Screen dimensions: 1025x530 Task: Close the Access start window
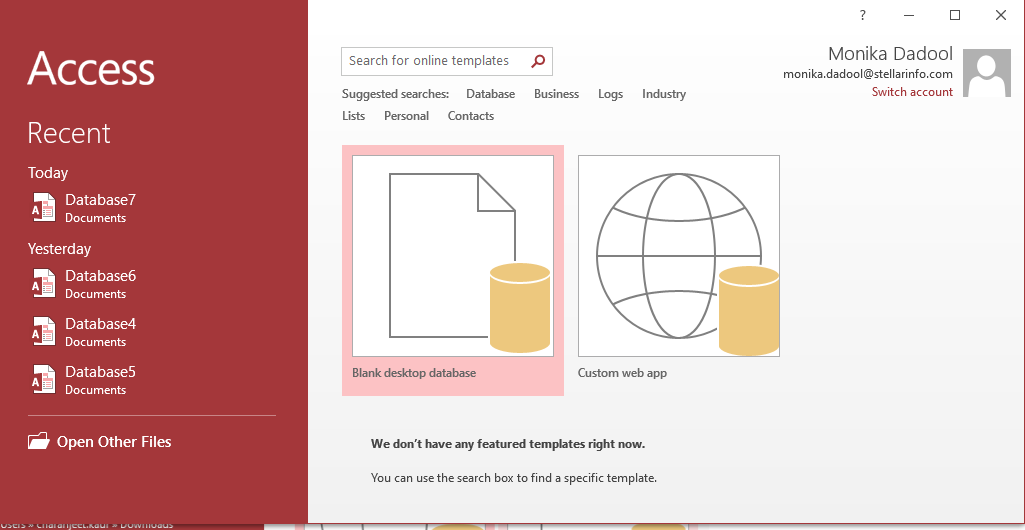1001,15
